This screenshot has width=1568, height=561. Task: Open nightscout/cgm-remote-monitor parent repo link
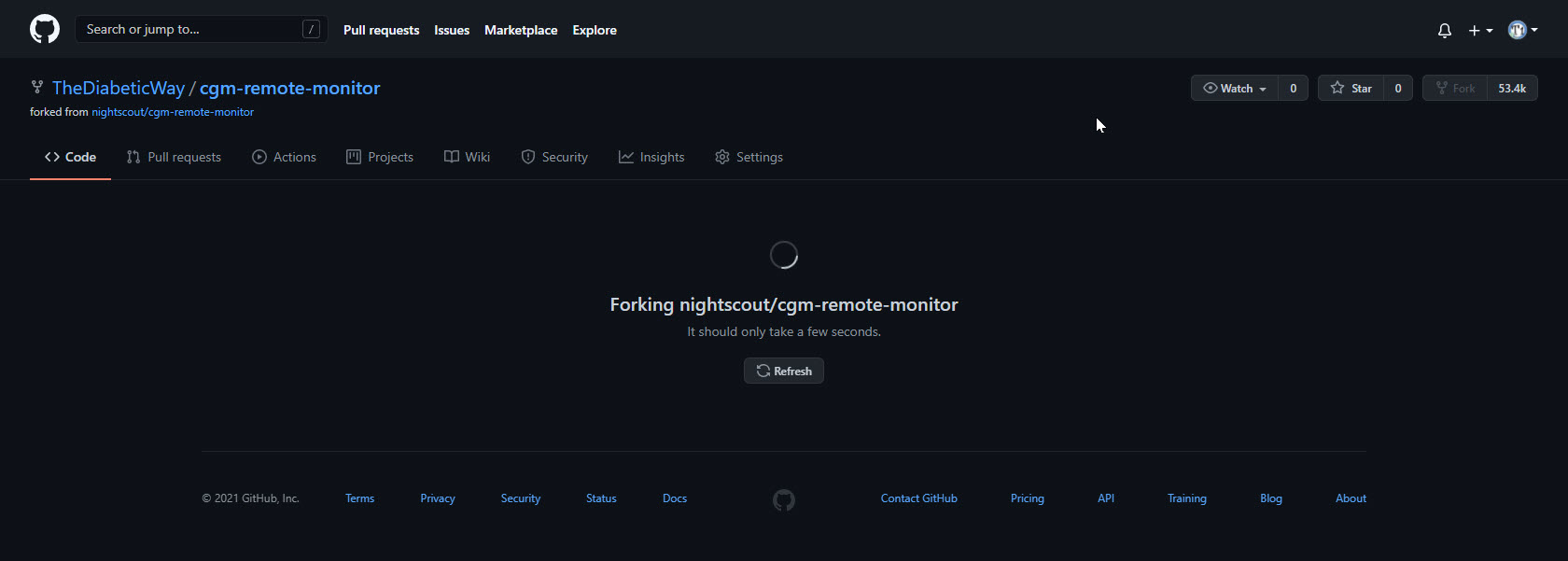[x=173, y=112]
